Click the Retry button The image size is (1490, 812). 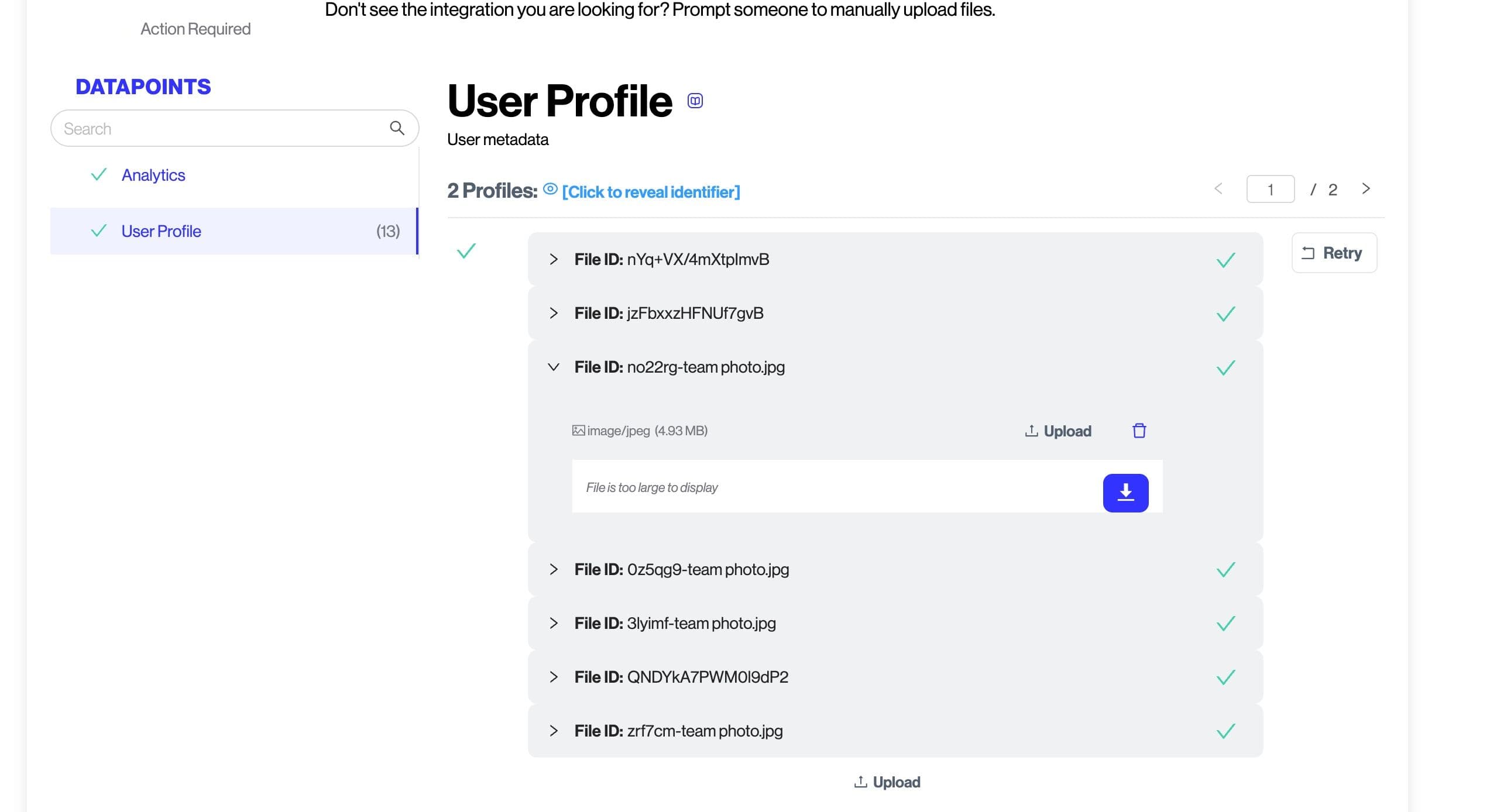(1333, 253)
